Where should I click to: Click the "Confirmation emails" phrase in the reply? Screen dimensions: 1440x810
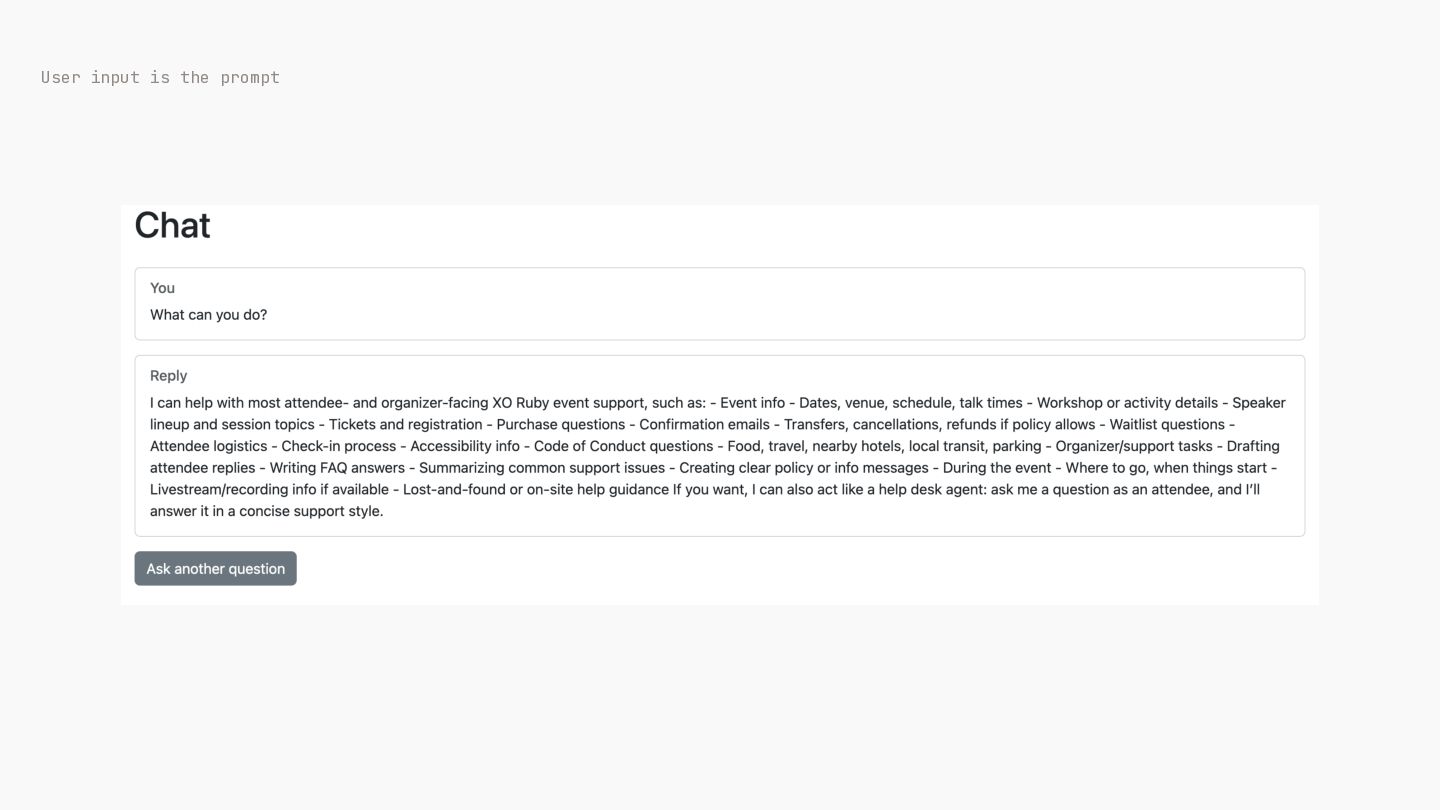tap(704, 424)
